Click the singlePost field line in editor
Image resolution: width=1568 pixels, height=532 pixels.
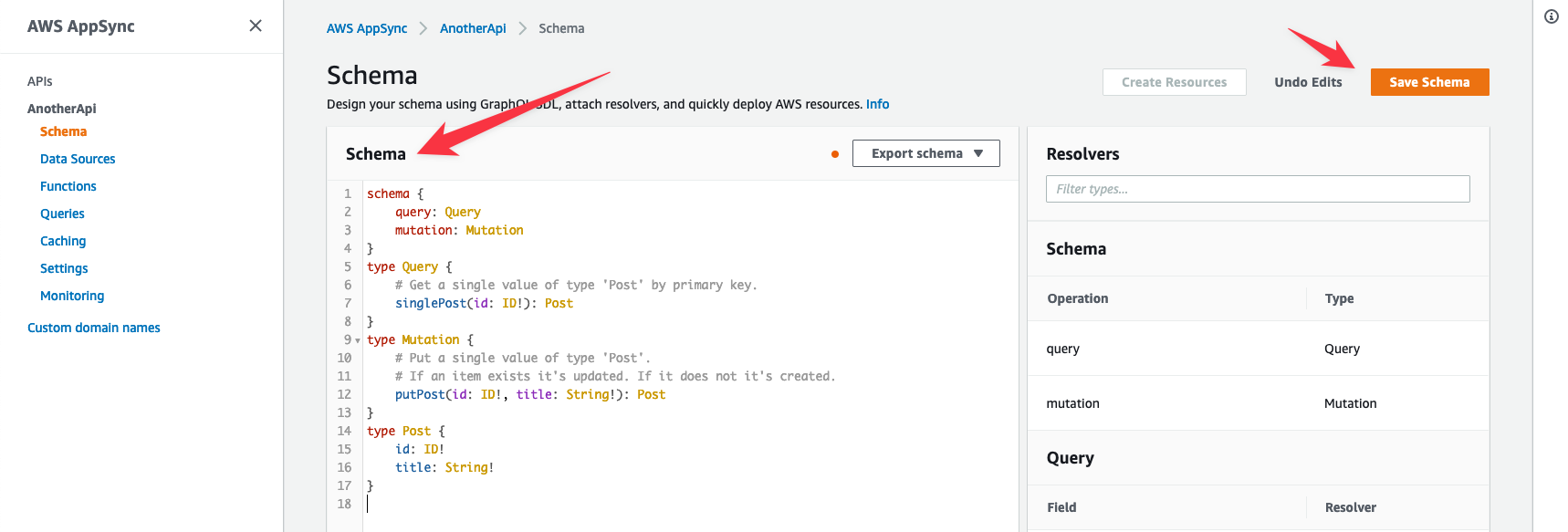[484, 303]
